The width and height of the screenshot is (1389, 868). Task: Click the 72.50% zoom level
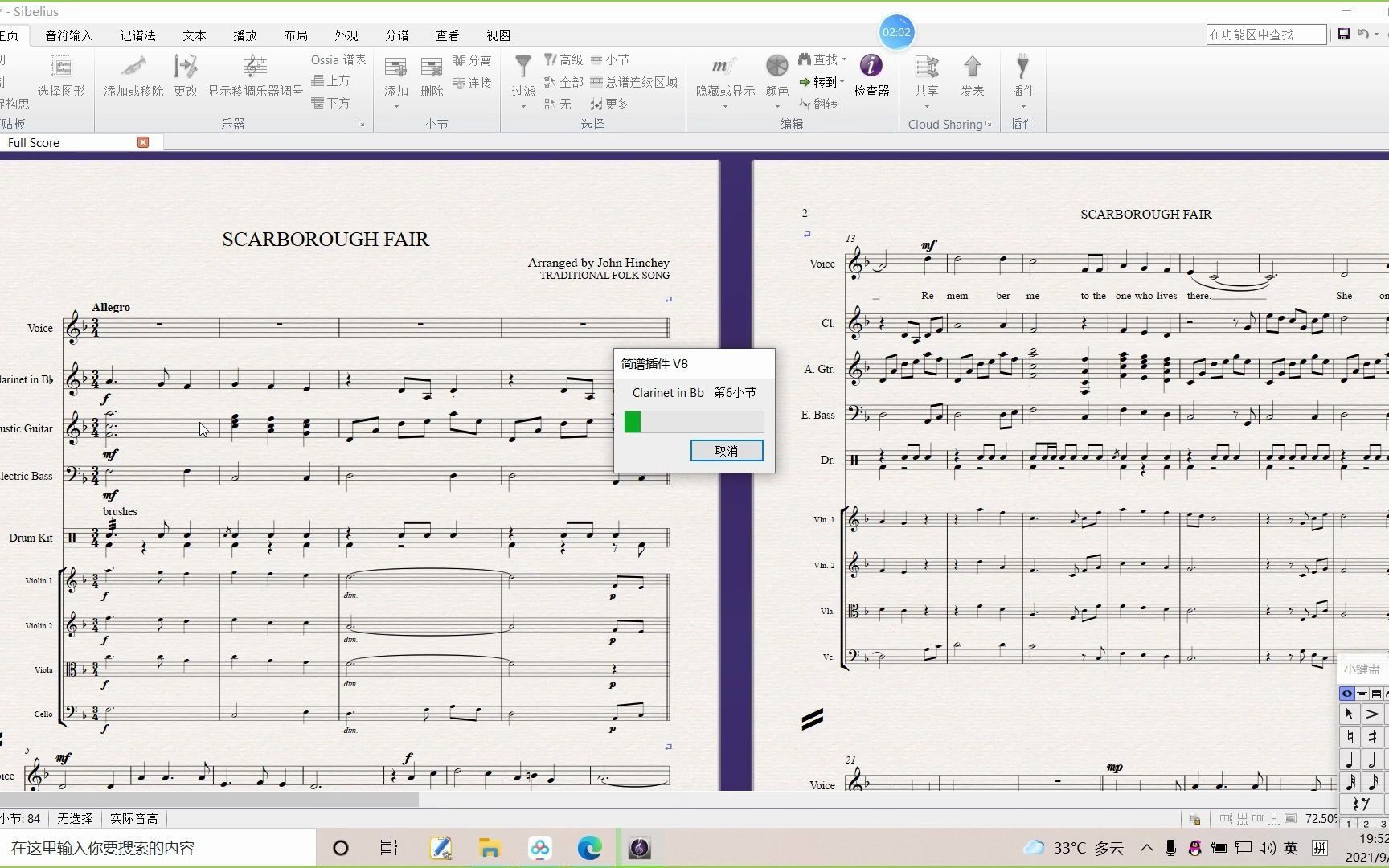coord(1320,818)
